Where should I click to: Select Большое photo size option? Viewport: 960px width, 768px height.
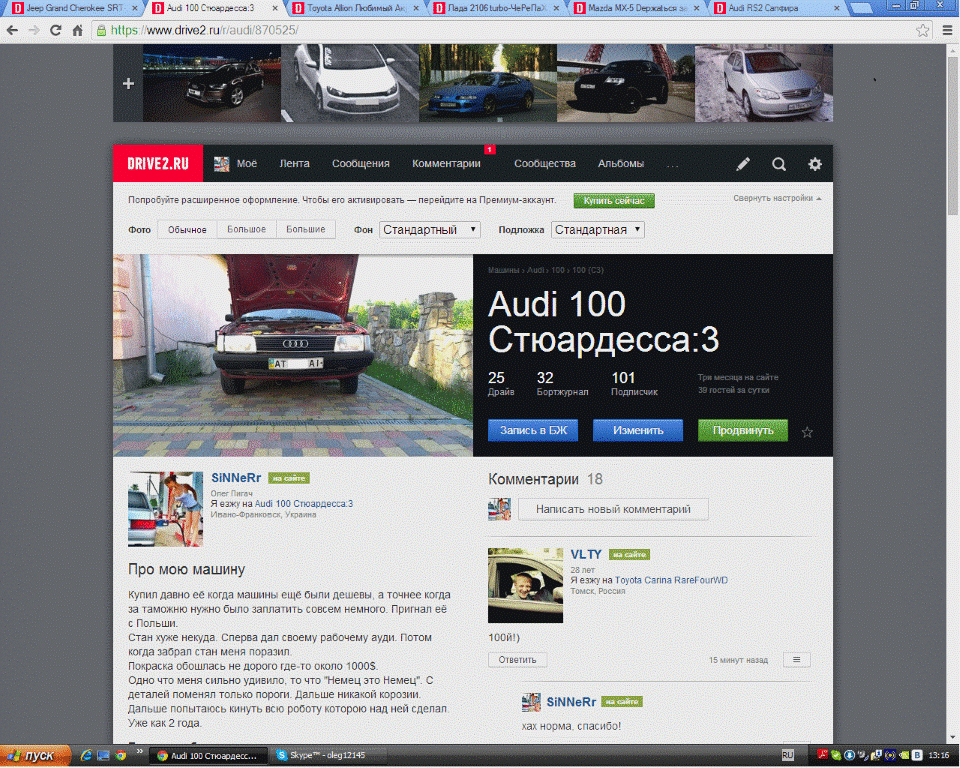(x=247, y=230)
